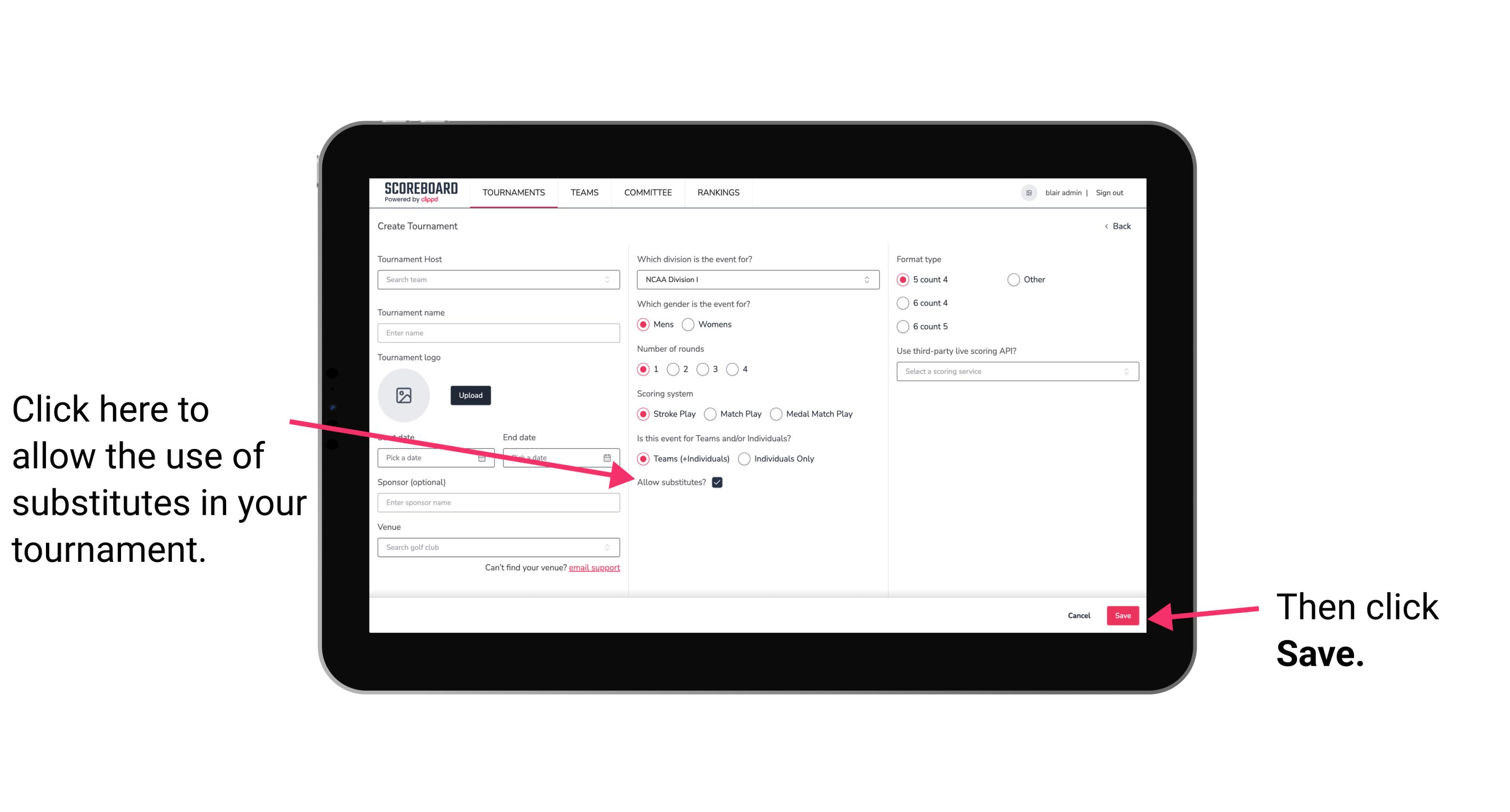
Task: Click the venue search dropdown icon
Action: [610, 548]
